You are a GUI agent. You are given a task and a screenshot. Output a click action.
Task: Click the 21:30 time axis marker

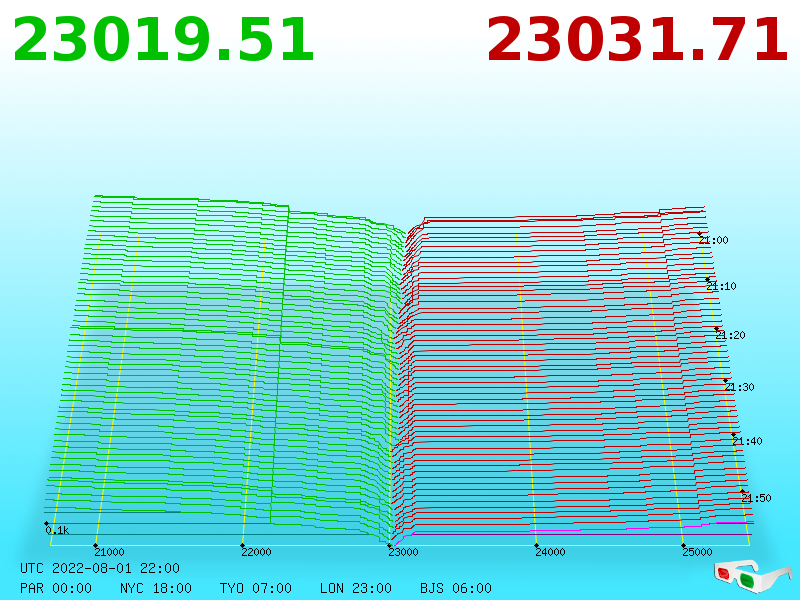tap(739, 387)
